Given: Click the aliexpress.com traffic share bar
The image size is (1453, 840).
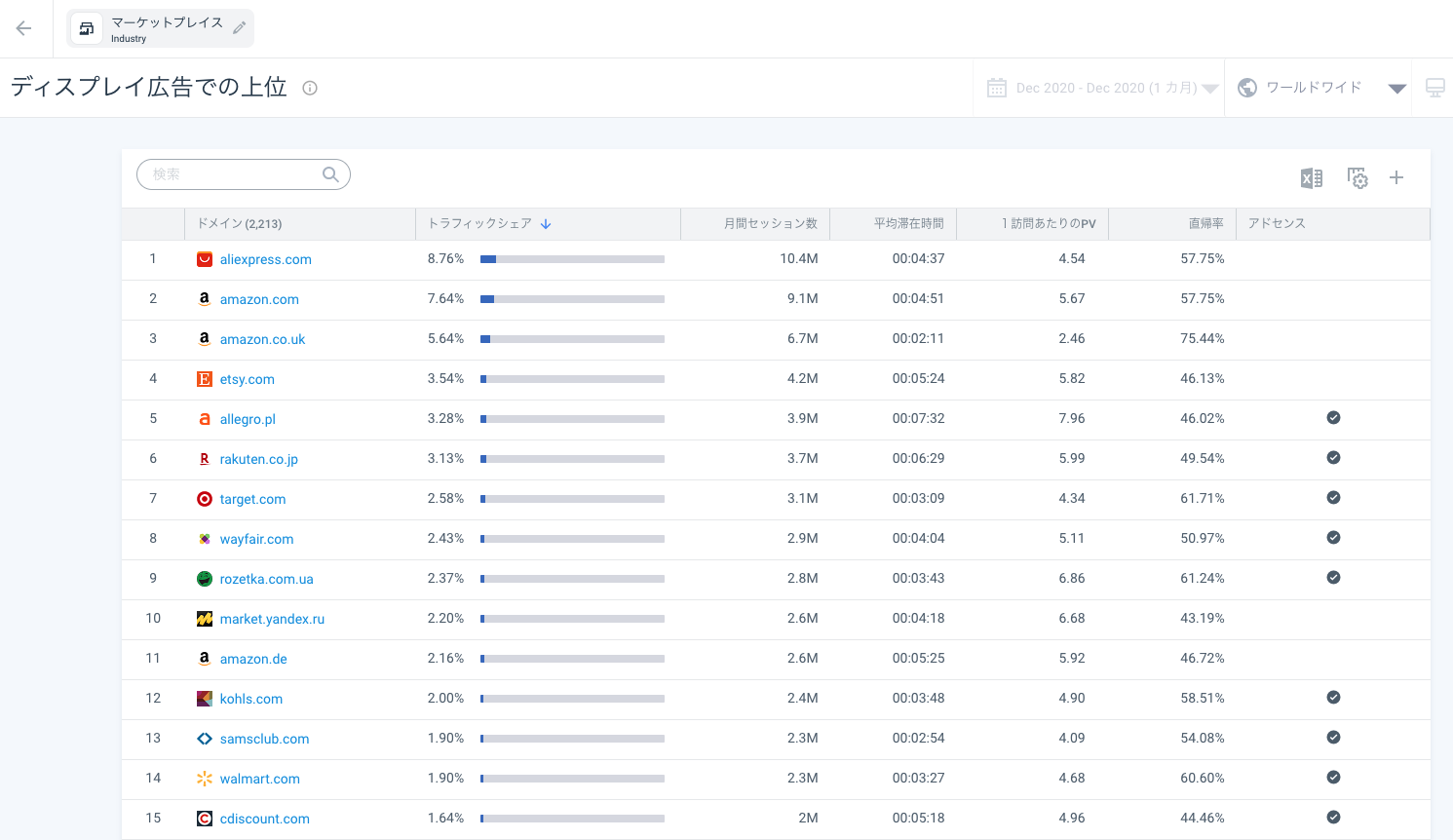Looking at the screenshot, I should coord(572,259).
